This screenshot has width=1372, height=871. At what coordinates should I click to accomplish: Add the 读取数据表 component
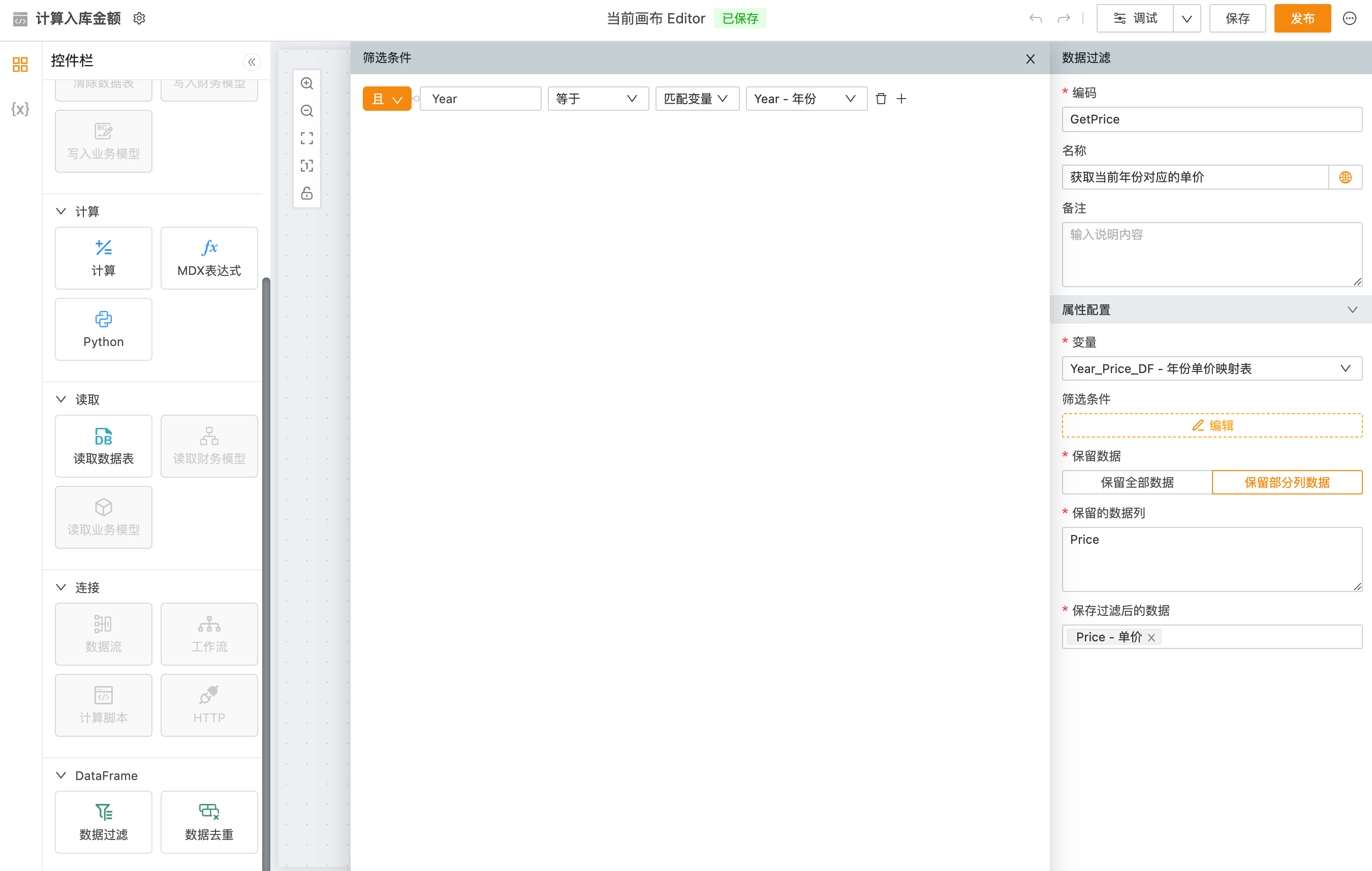(x=103, y=446)
